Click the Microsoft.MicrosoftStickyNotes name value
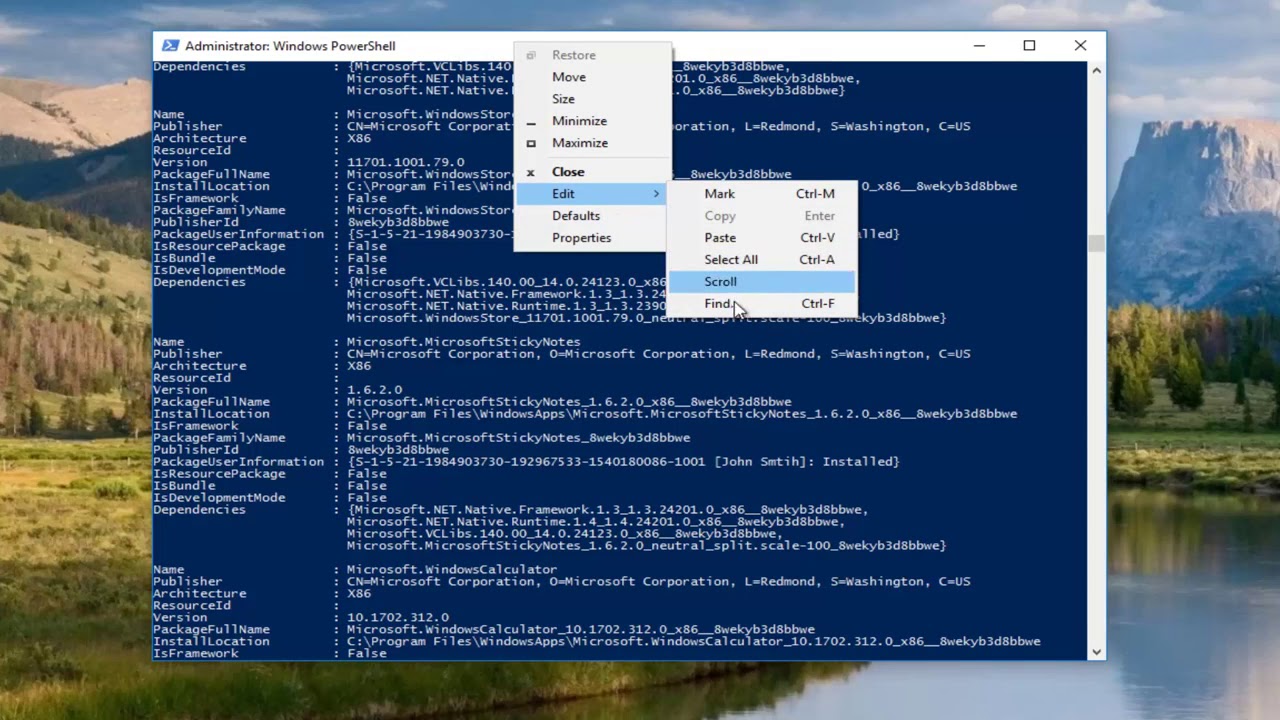 [x=463, y=342]
